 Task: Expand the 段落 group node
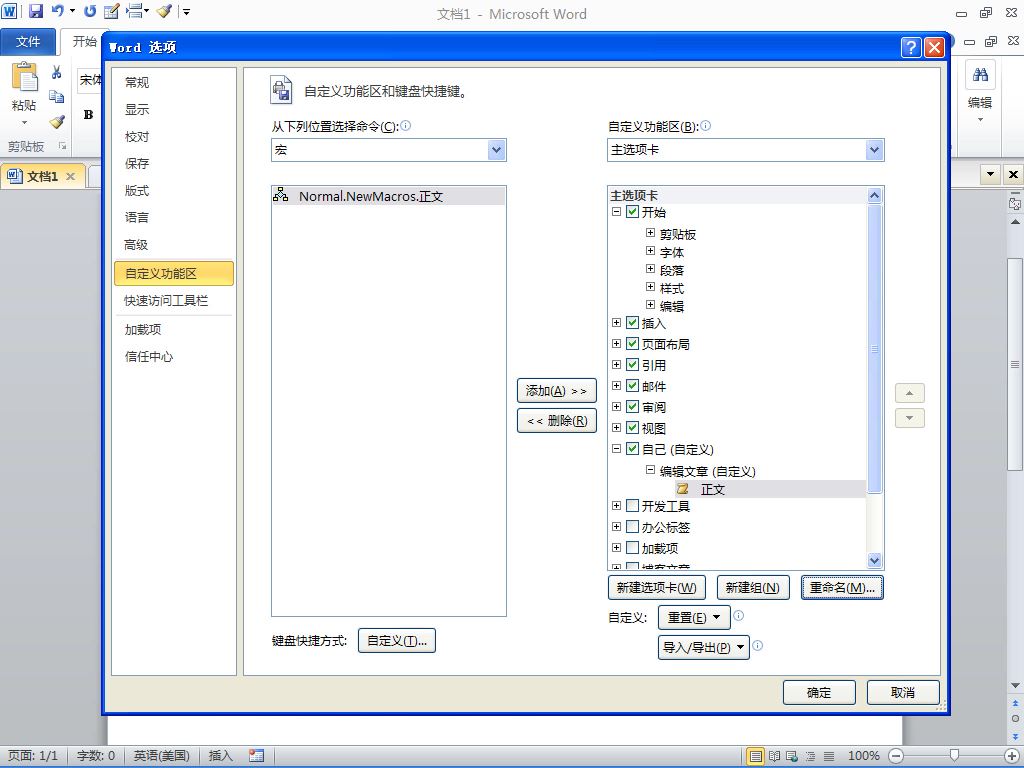click(x=650, y=268)
